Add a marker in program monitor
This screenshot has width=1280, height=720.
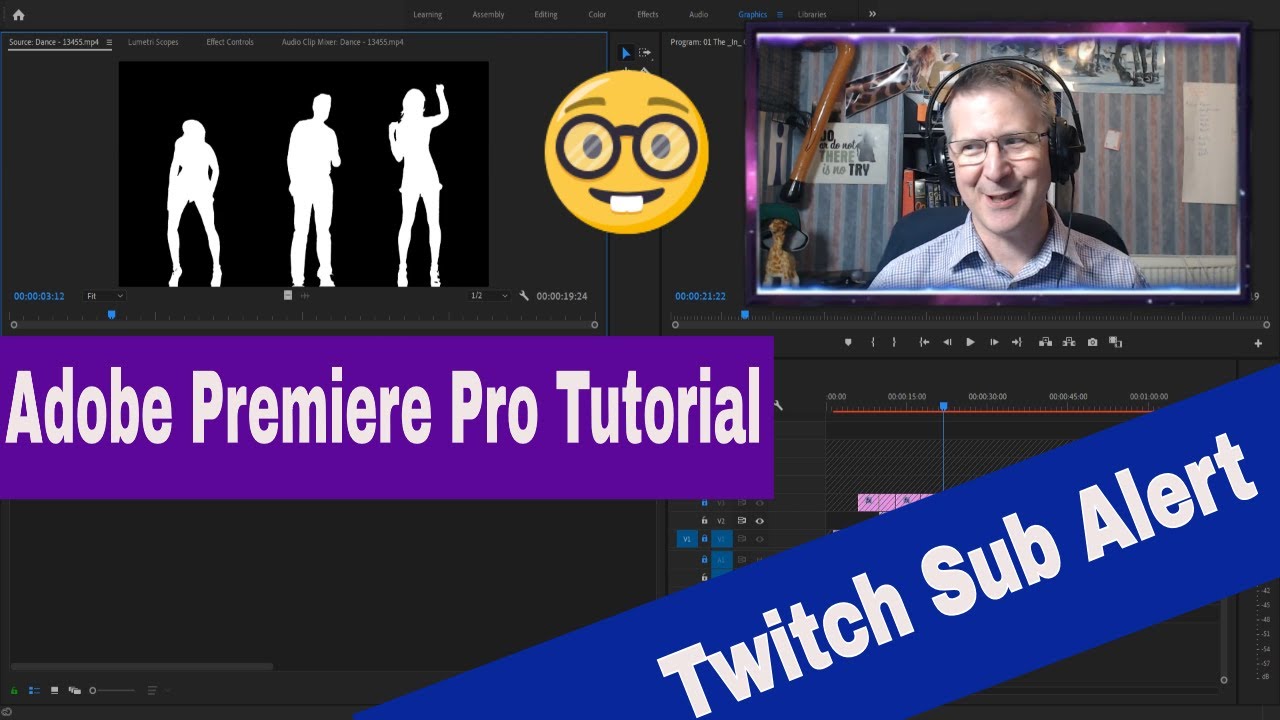848,342
